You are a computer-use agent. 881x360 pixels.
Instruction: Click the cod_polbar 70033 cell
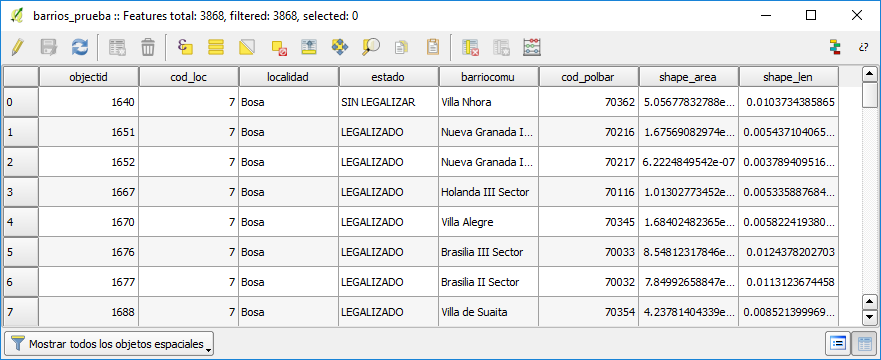(588, 252)
